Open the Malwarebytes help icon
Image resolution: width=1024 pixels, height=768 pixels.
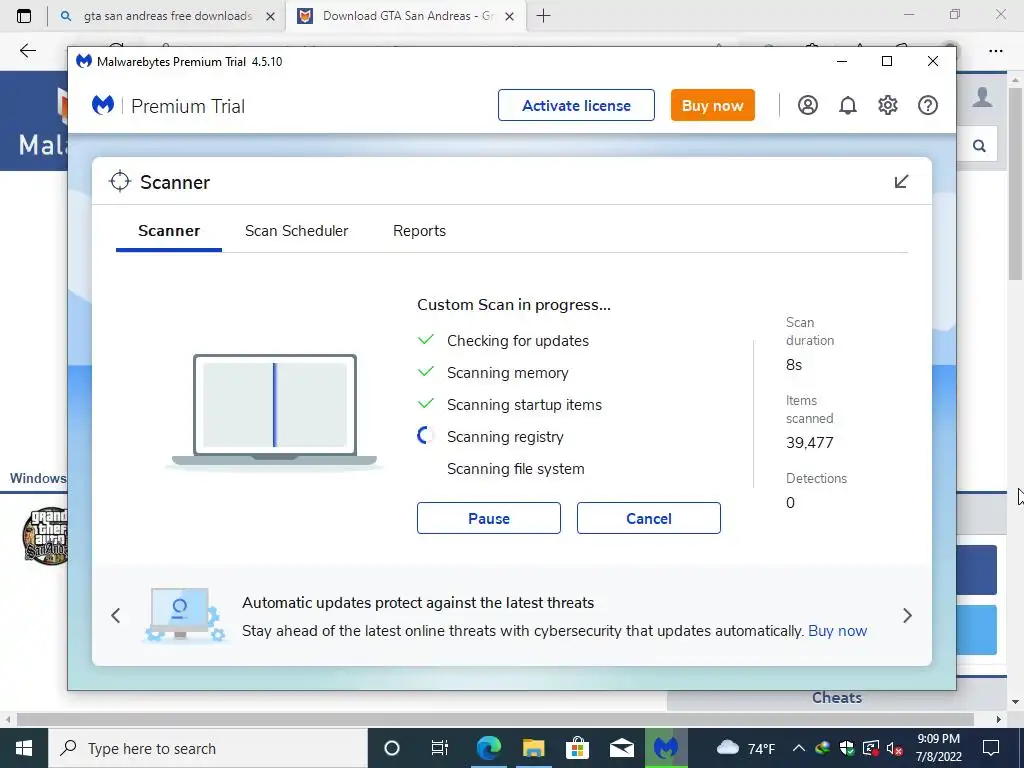point(927,105)
